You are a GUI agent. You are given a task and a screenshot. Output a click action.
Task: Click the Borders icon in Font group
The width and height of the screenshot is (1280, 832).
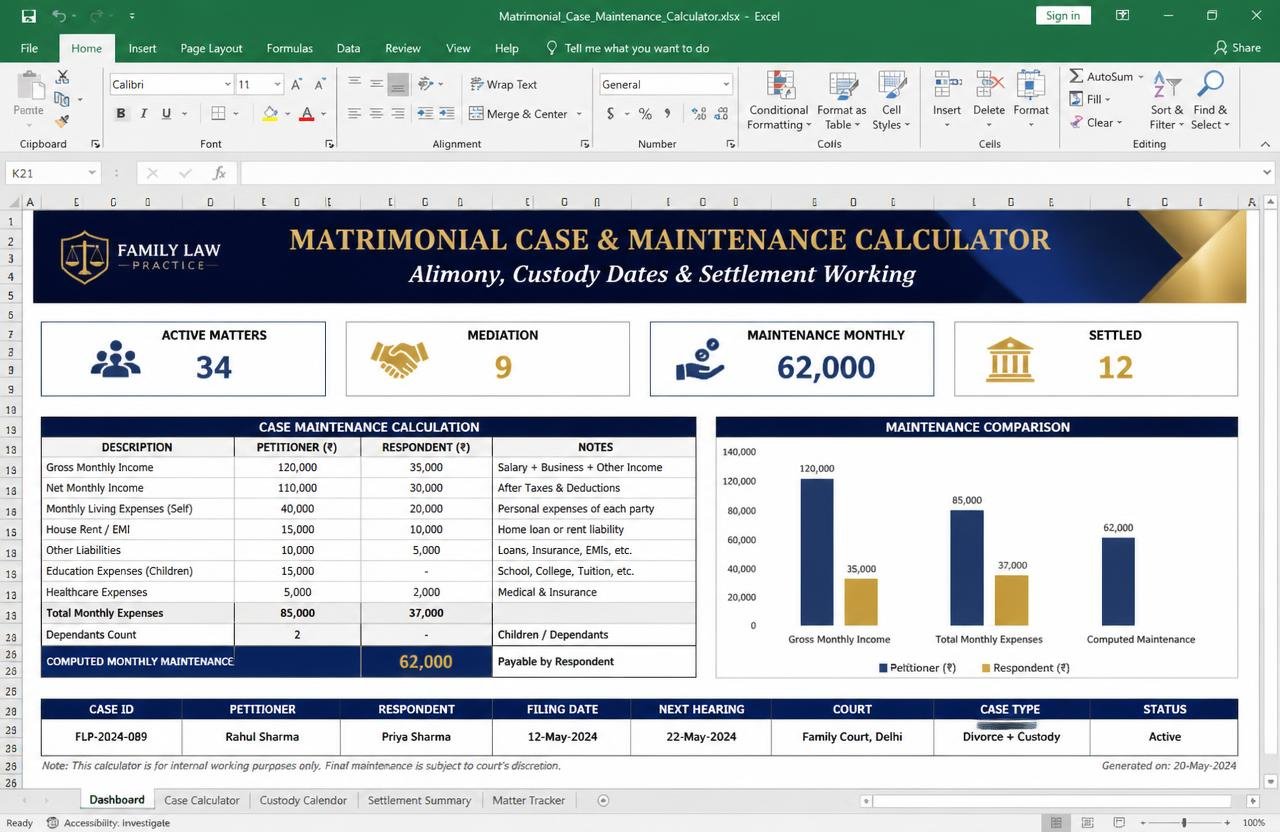click(x=219, y=114)
